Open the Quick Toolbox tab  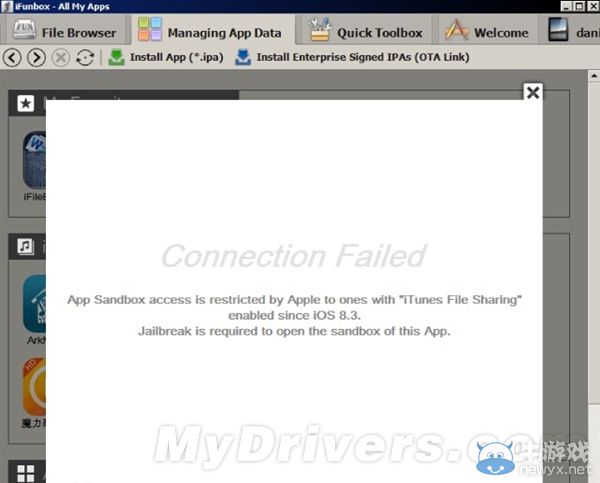coord(365,31)
